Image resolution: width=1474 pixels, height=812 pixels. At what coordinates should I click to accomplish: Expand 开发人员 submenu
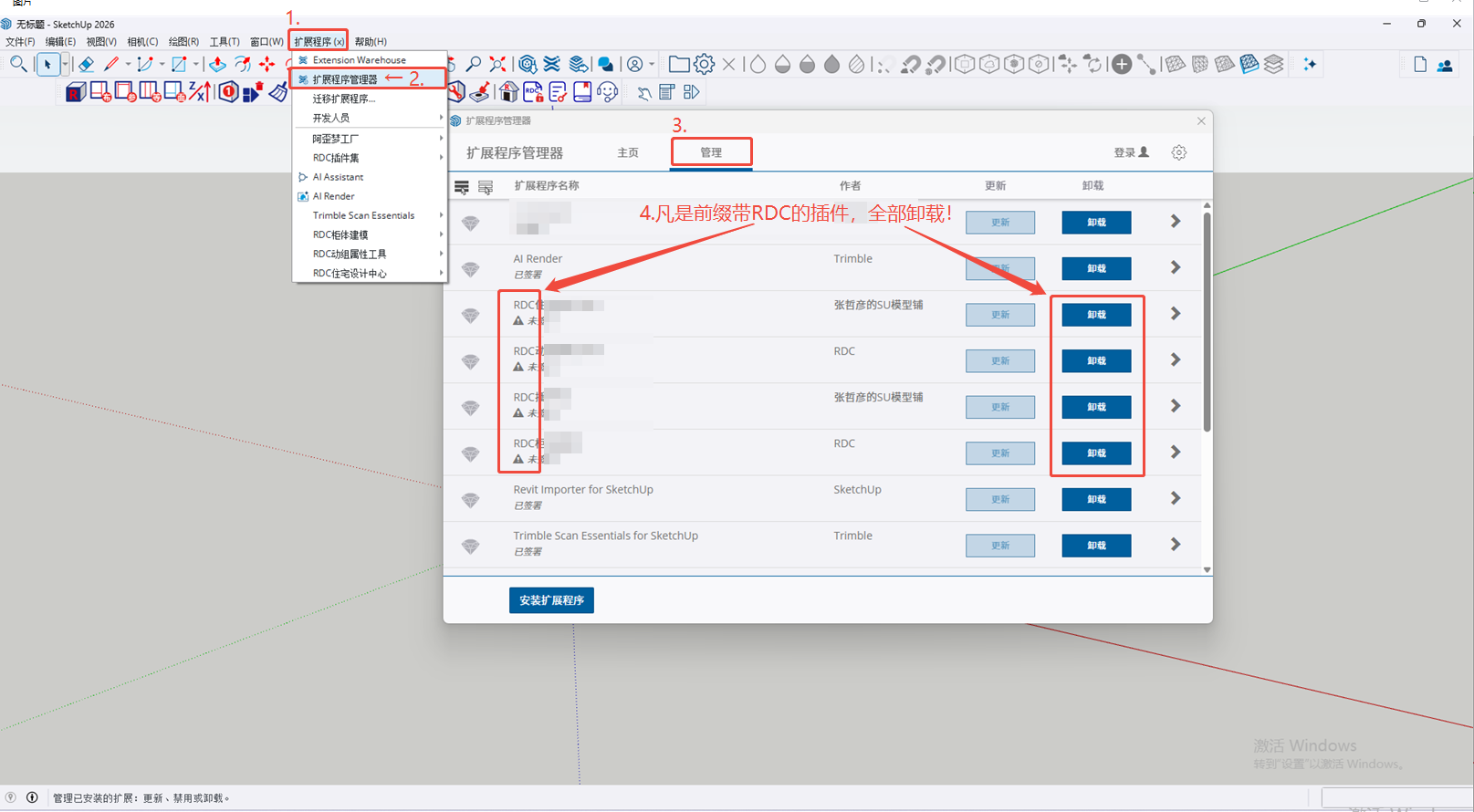pos(369,118)
